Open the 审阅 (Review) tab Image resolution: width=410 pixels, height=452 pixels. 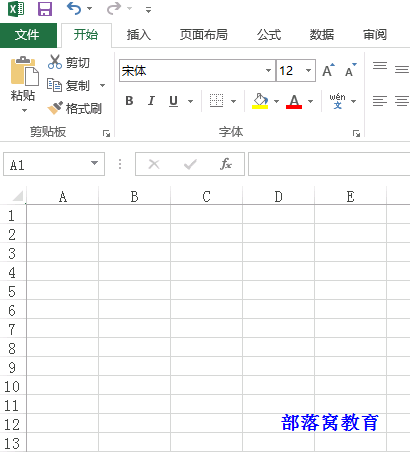375,35
